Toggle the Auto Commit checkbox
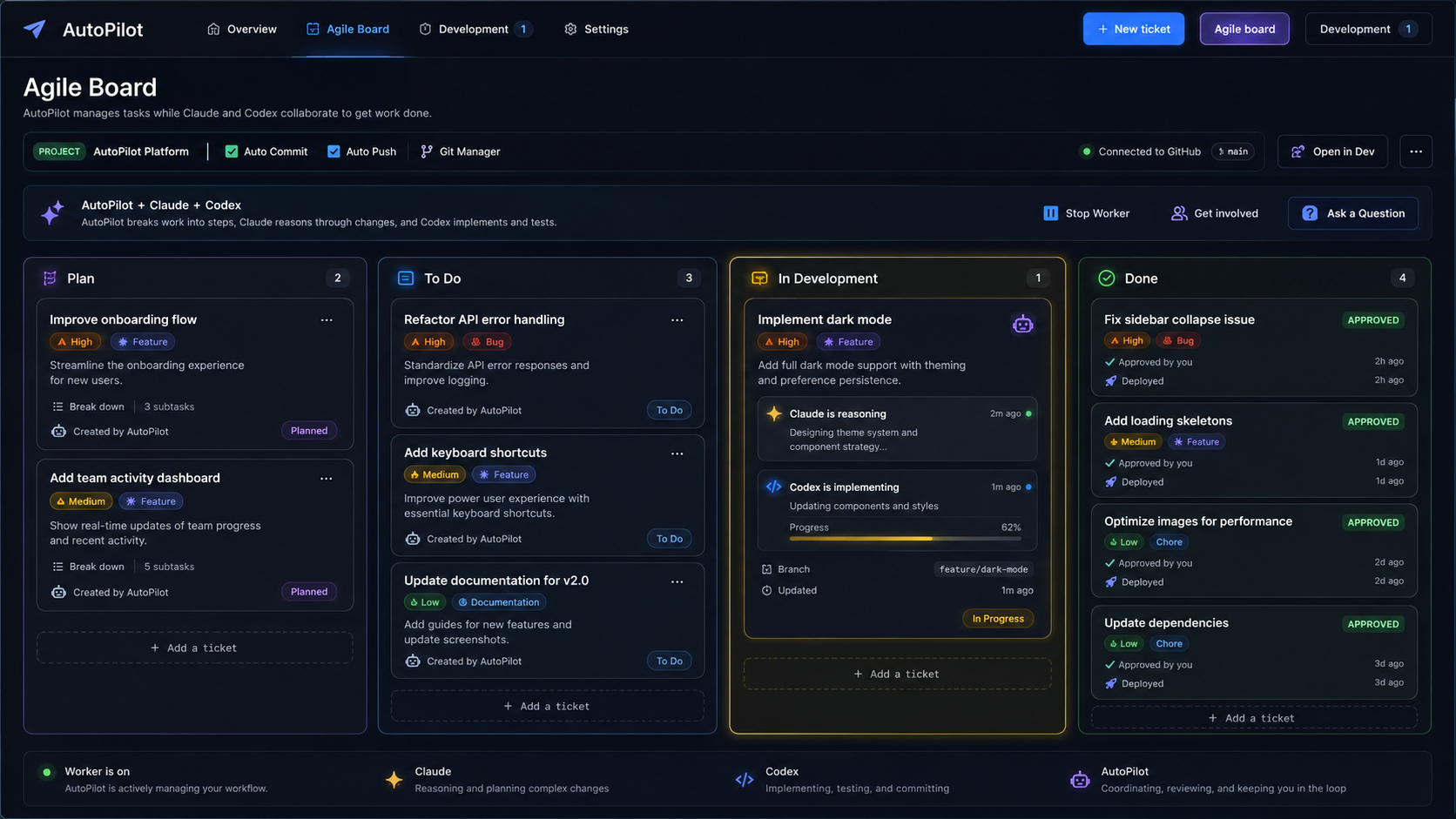This screenshot has height=819, width=1456. (232, 151)
